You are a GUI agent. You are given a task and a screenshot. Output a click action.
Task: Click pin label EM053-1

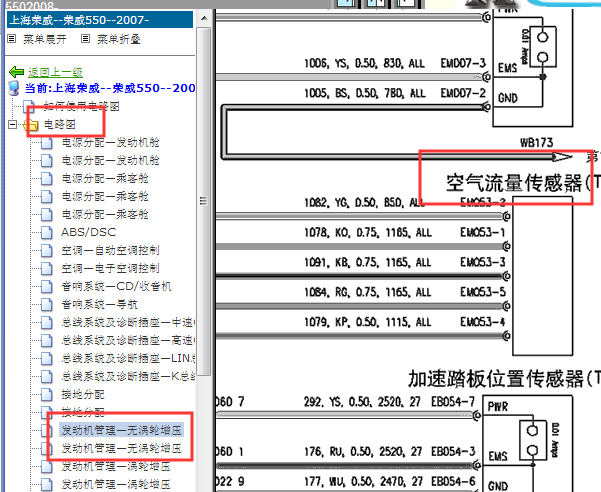pos(483,232)
